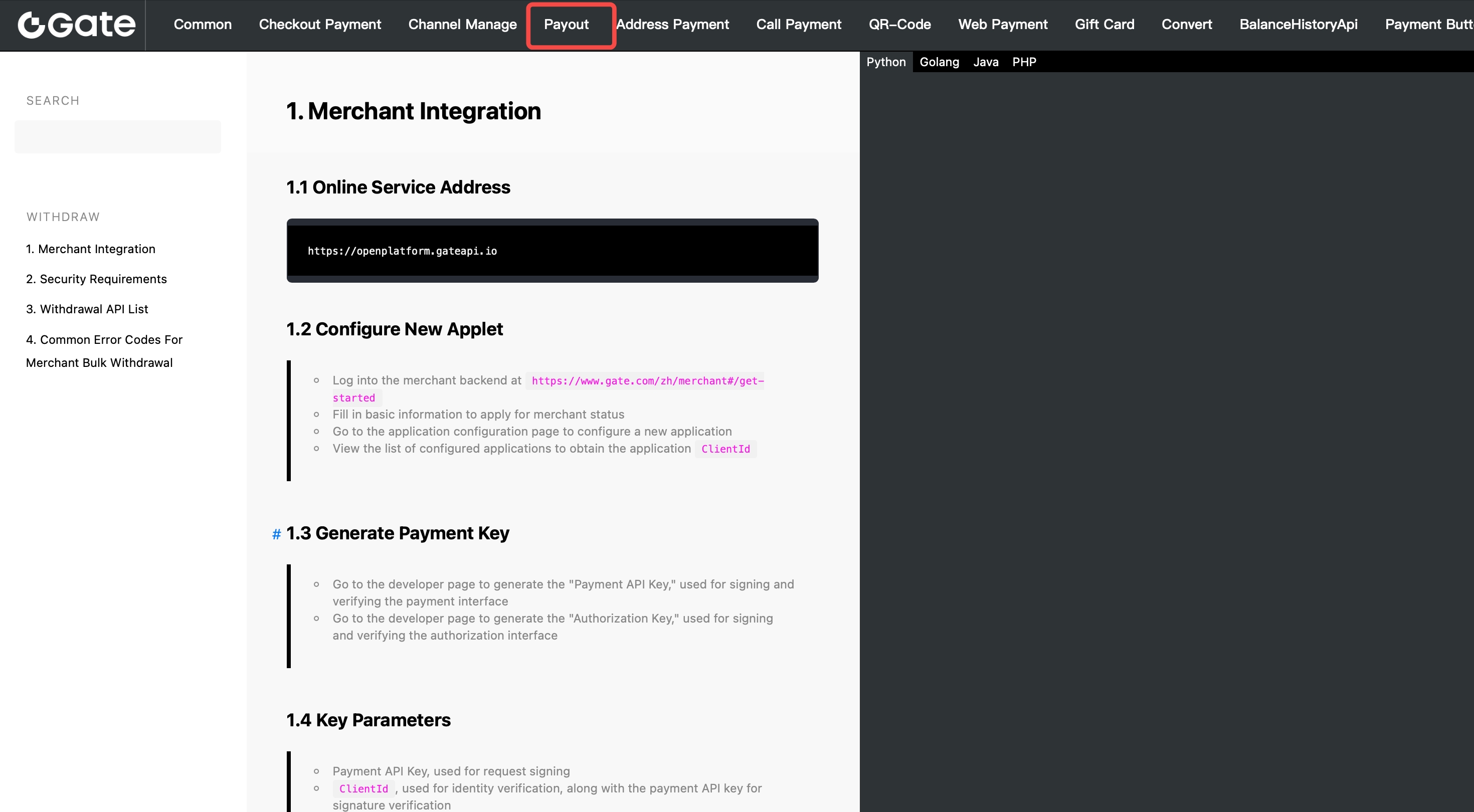Open the Security Requirements sidebar entry

(96, 279)
